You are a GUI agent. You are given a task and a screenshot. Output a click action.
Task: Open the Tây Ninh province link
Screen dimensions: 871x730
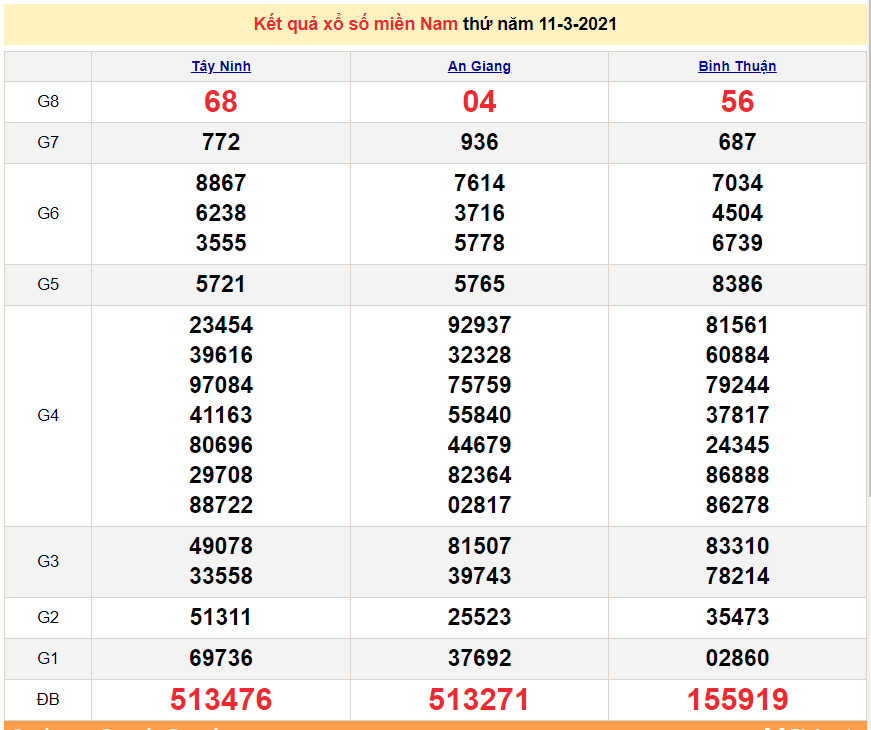point(221,67)
